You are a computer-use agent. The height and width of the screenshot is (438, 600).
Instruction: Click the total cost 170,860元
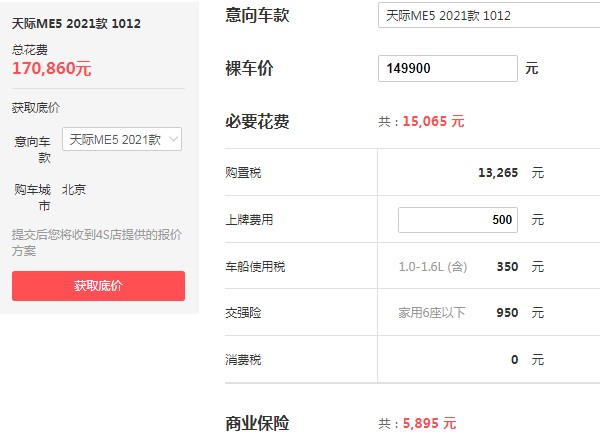52,68
